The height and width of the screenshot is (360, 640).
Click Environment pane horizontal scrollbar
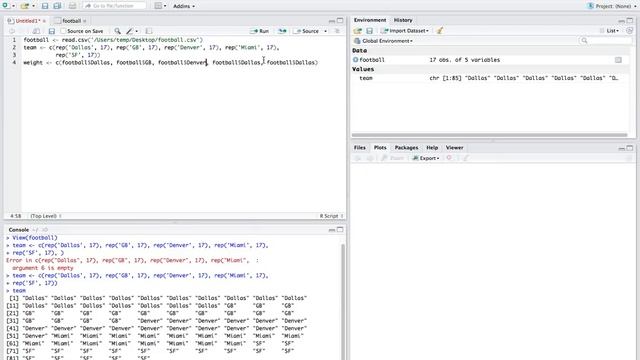(489, 135)
